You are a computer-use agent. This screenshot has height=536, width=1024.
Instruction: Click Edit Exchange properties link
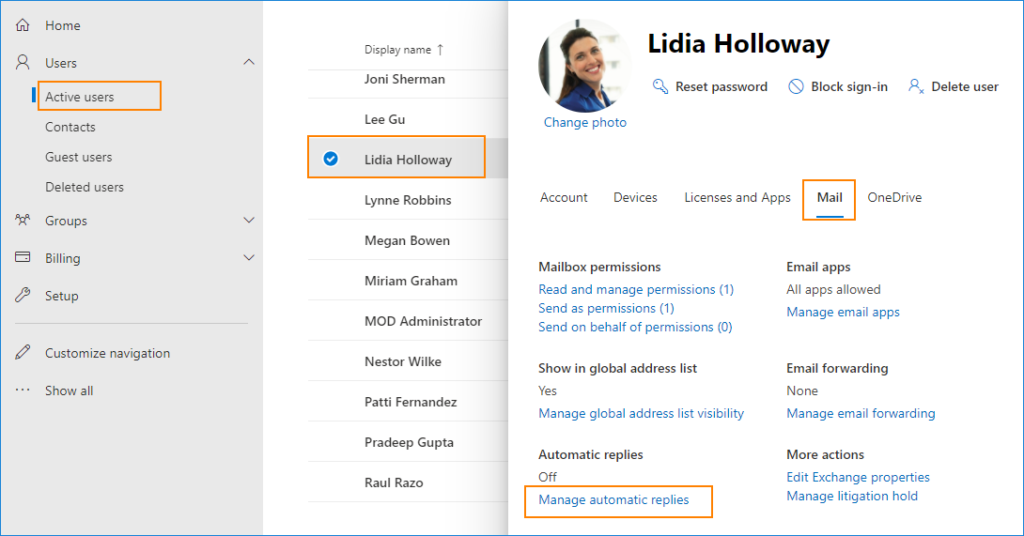[x=857, y=477]
